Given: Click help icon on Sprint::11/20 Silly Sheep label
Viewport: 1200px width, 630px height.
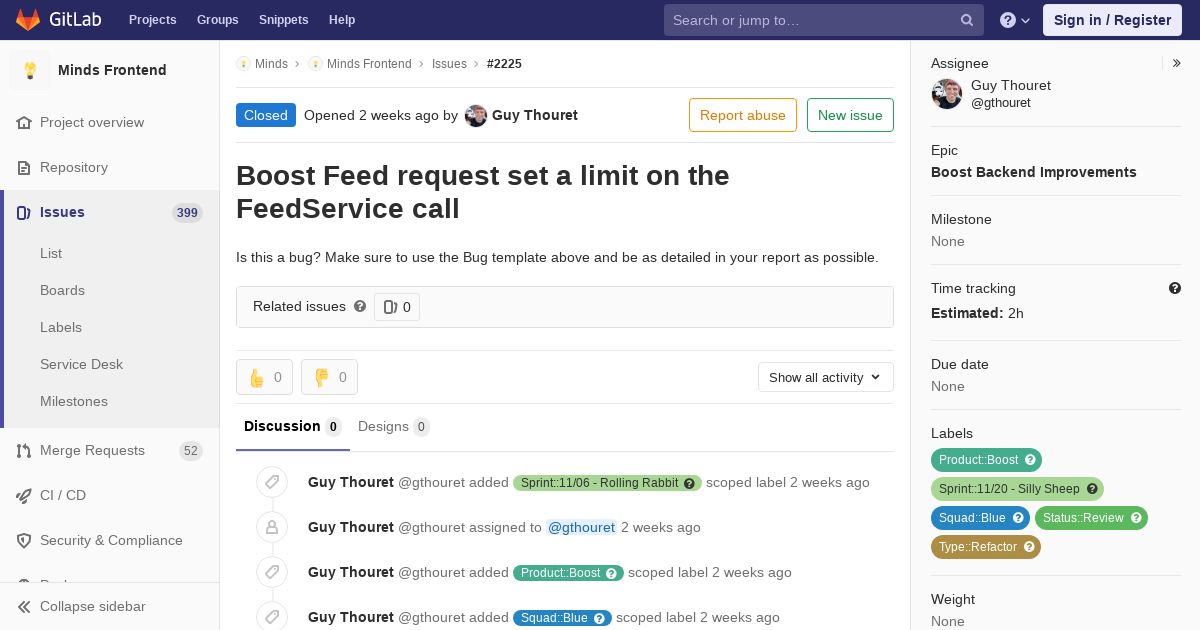Looking at the screenshot, I should click(1092, 489).
